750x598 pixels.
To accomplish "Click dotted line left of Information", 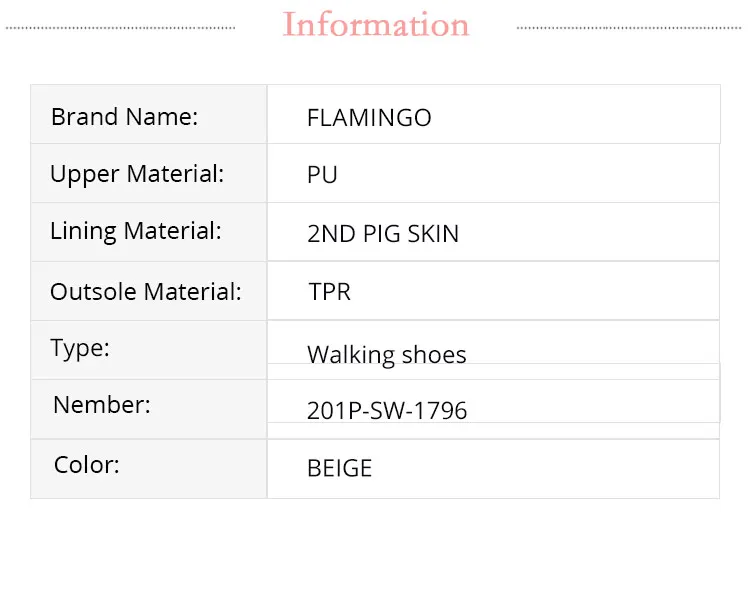I will coord(120,28).
